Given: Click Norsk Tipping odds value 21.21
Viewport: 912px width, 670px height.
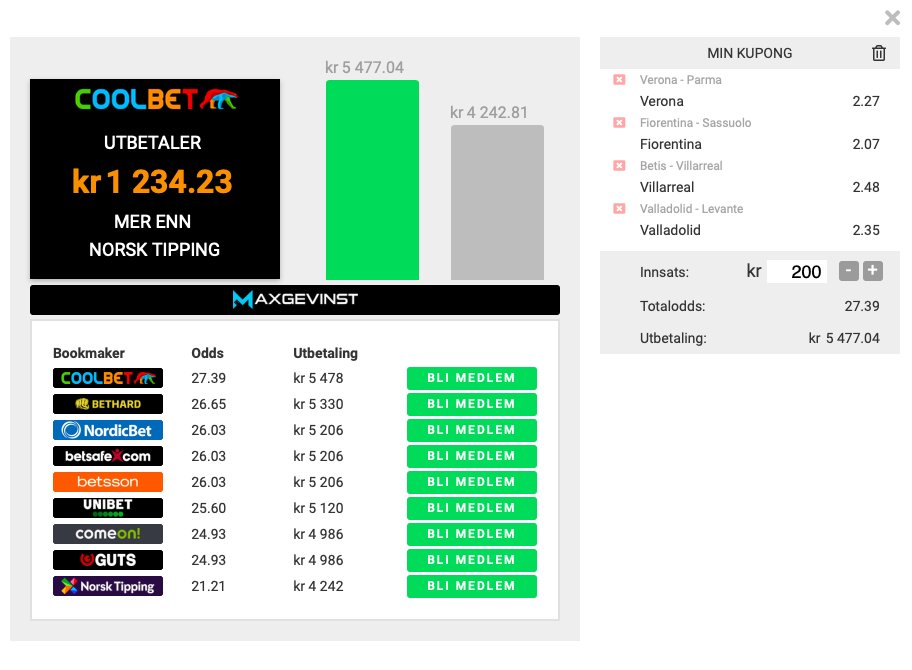Looking at the screenshot, I should pyautogui.click(x=208, y=586).
